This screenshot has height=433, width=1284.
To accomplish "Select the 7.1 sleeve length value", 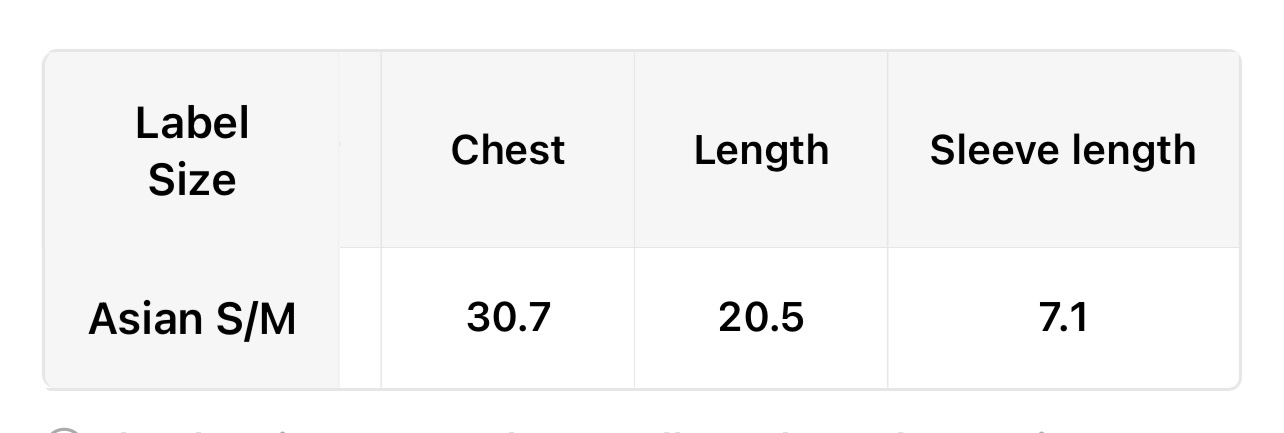I will click(x=1062, y=318).
